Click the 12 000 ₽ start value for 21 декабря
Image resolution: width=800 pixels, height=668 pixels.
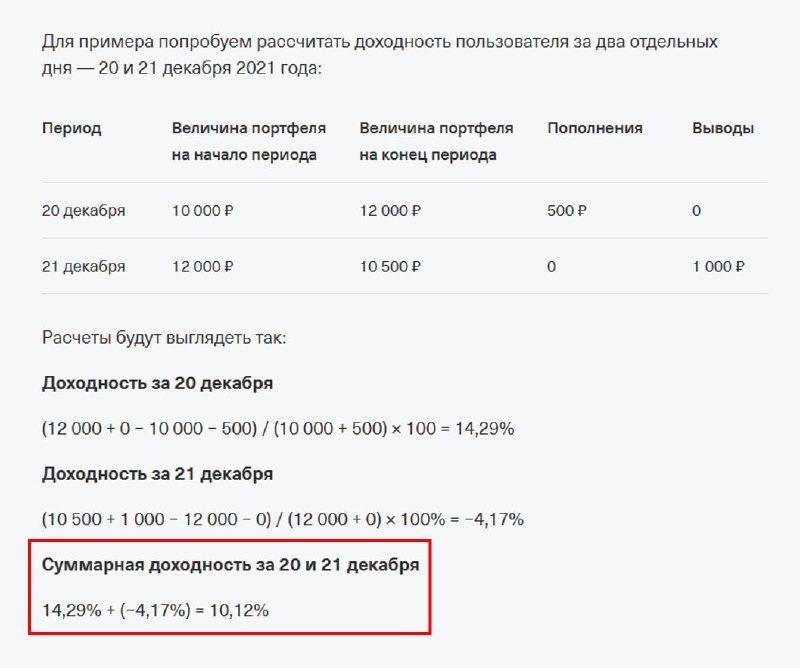pyautogui.click(x=203, y=266)
